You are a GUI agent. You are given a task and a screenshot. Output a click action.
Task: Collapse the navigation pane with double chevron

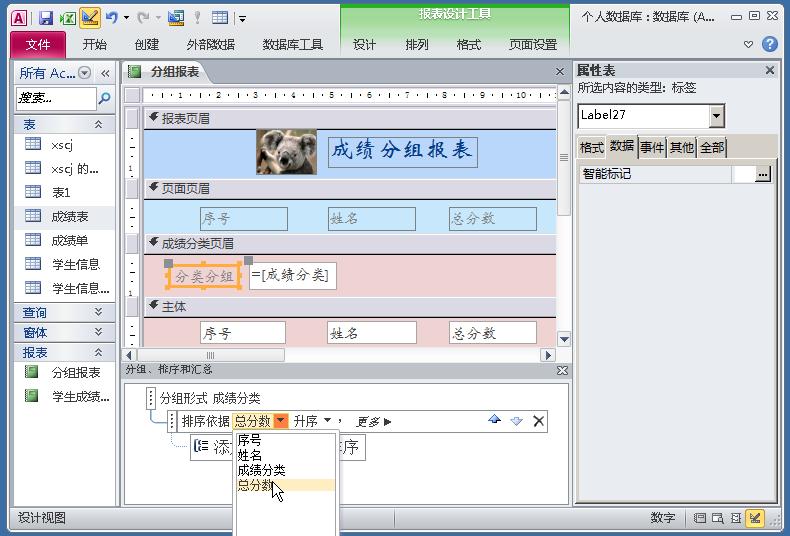tap(105, 74)
